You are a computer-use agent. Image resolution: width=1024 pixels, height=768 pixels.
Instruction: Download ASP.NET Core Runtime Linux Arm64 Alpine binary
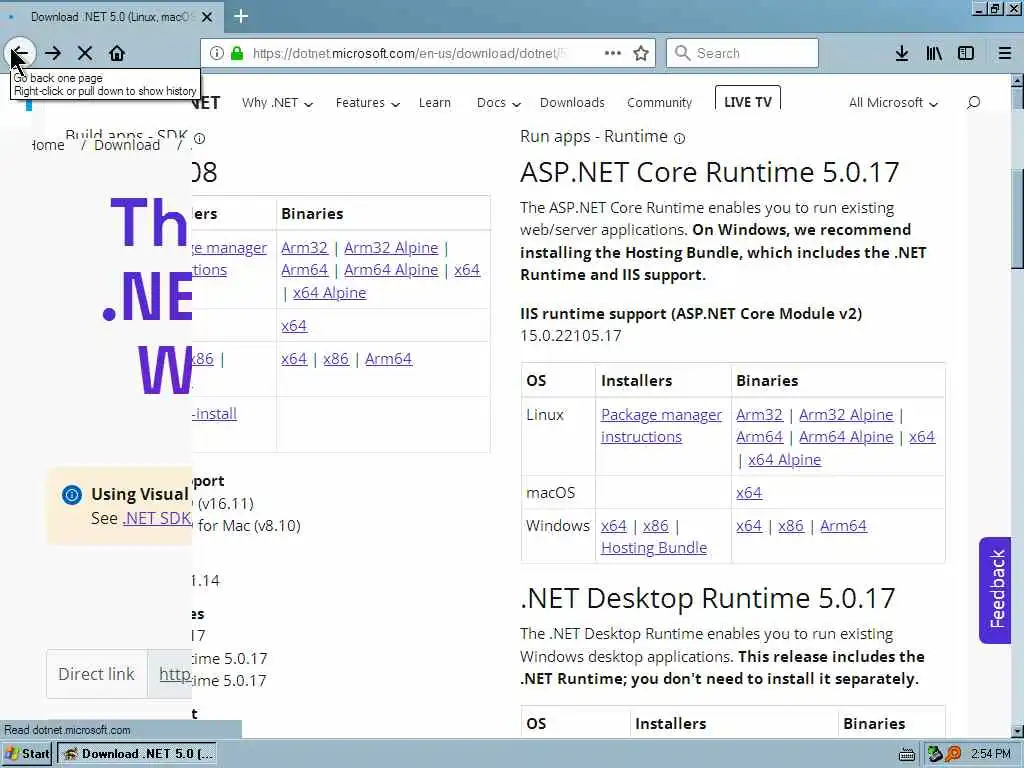(846, 437)
